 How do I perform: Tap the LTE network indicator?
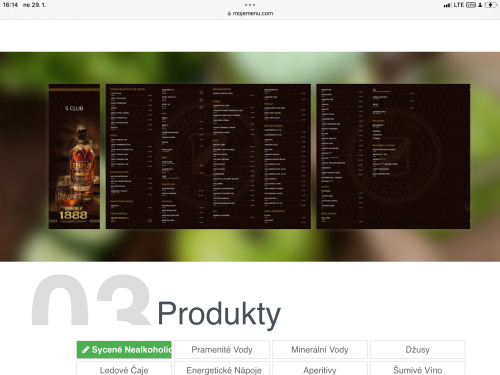[459, 5]
